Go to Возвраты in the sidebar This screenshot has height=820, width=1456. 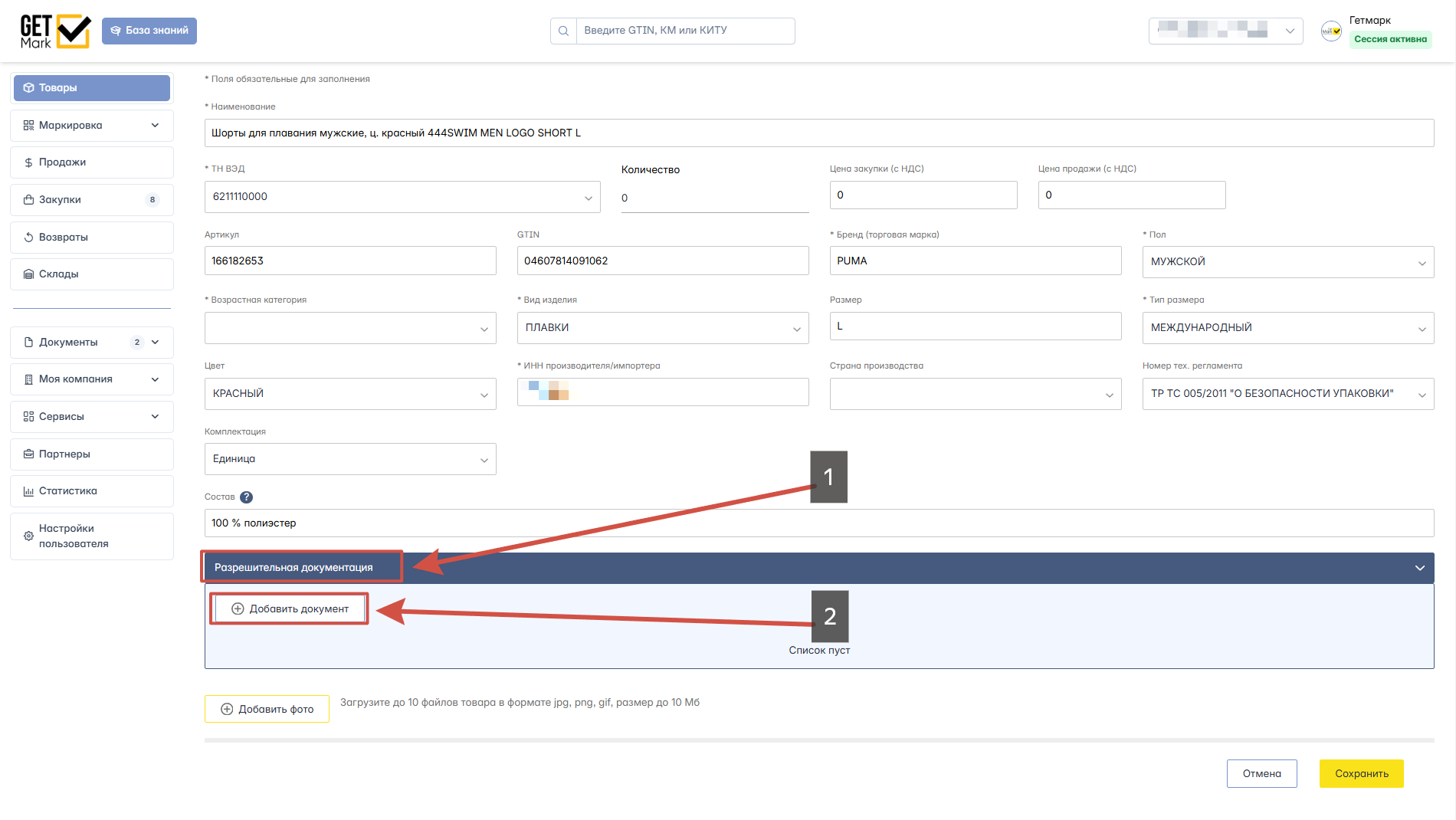point(92,238)
